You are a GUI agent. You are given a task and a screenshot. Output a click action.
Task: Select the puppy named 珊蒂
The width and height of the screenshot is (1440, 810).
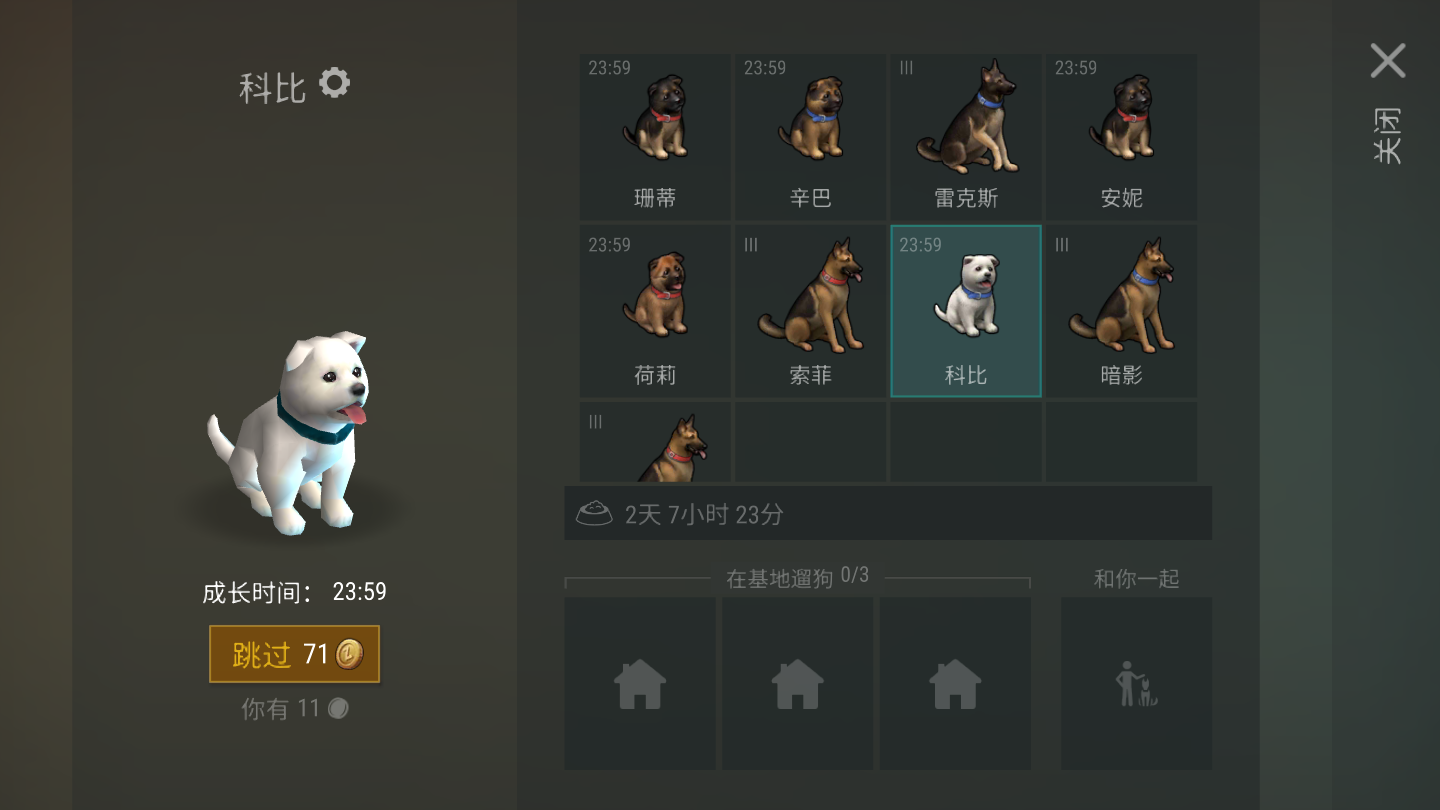pyautogui.click(x=655, y=137)
